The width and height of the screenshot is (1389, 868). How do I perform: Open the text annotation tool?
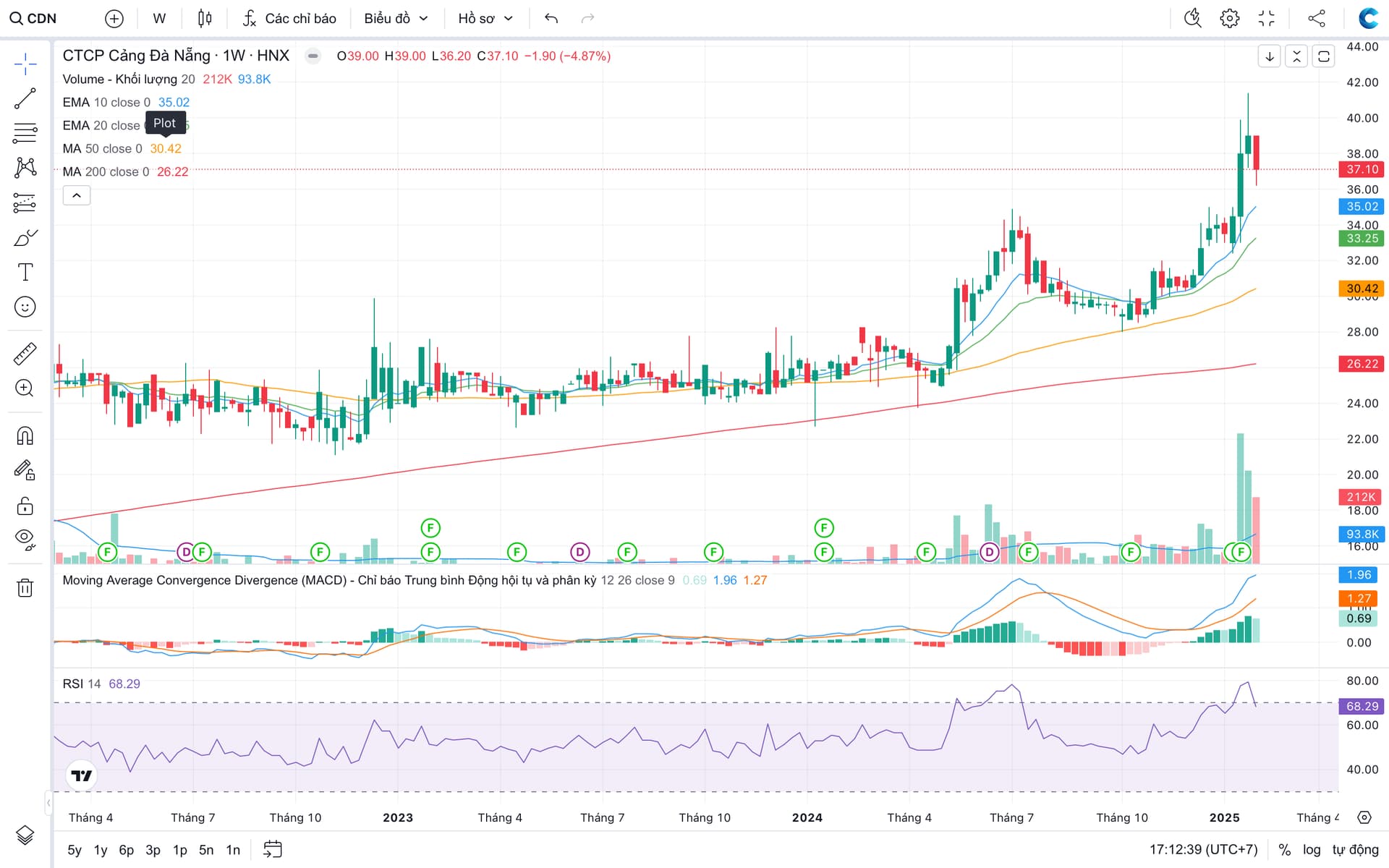coord(25,272)
